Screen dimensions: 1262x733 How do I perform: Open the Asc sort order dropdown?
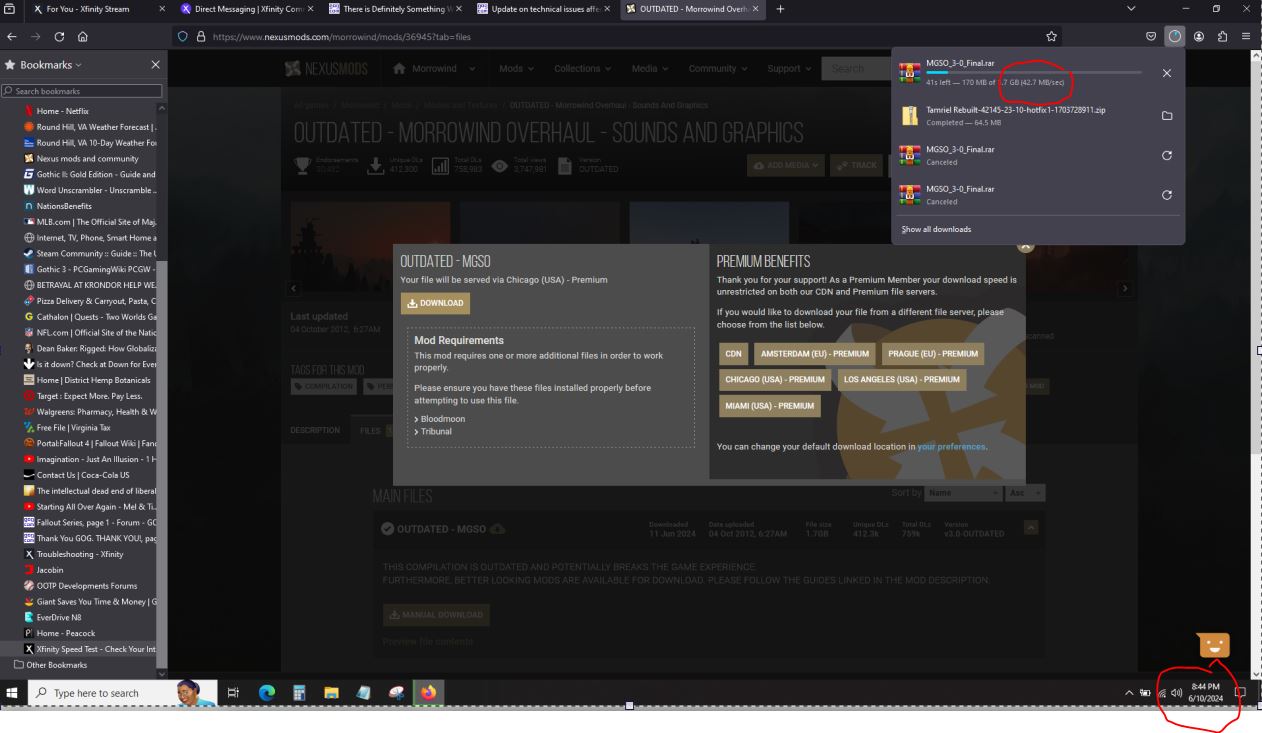pyautogui.click(x=1026, y=493)
